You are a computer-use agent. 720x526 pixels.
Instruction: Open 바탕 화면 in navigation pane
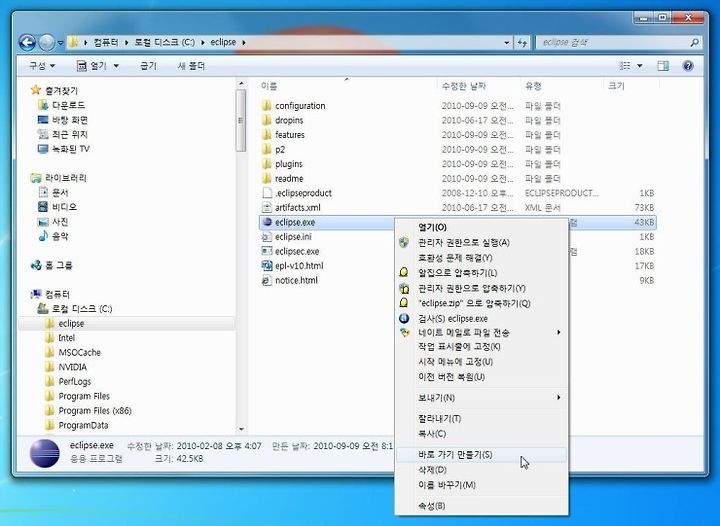tap(63, 120)
